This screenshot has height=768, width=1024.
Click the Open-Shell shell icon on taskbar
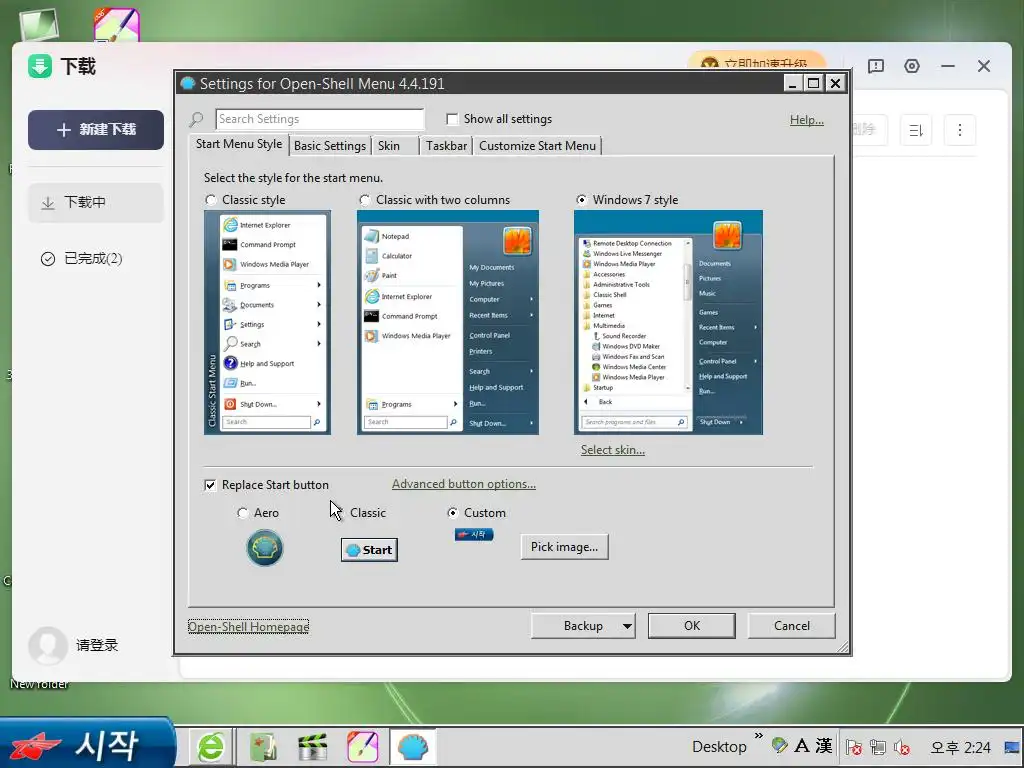tap(413, 746)
